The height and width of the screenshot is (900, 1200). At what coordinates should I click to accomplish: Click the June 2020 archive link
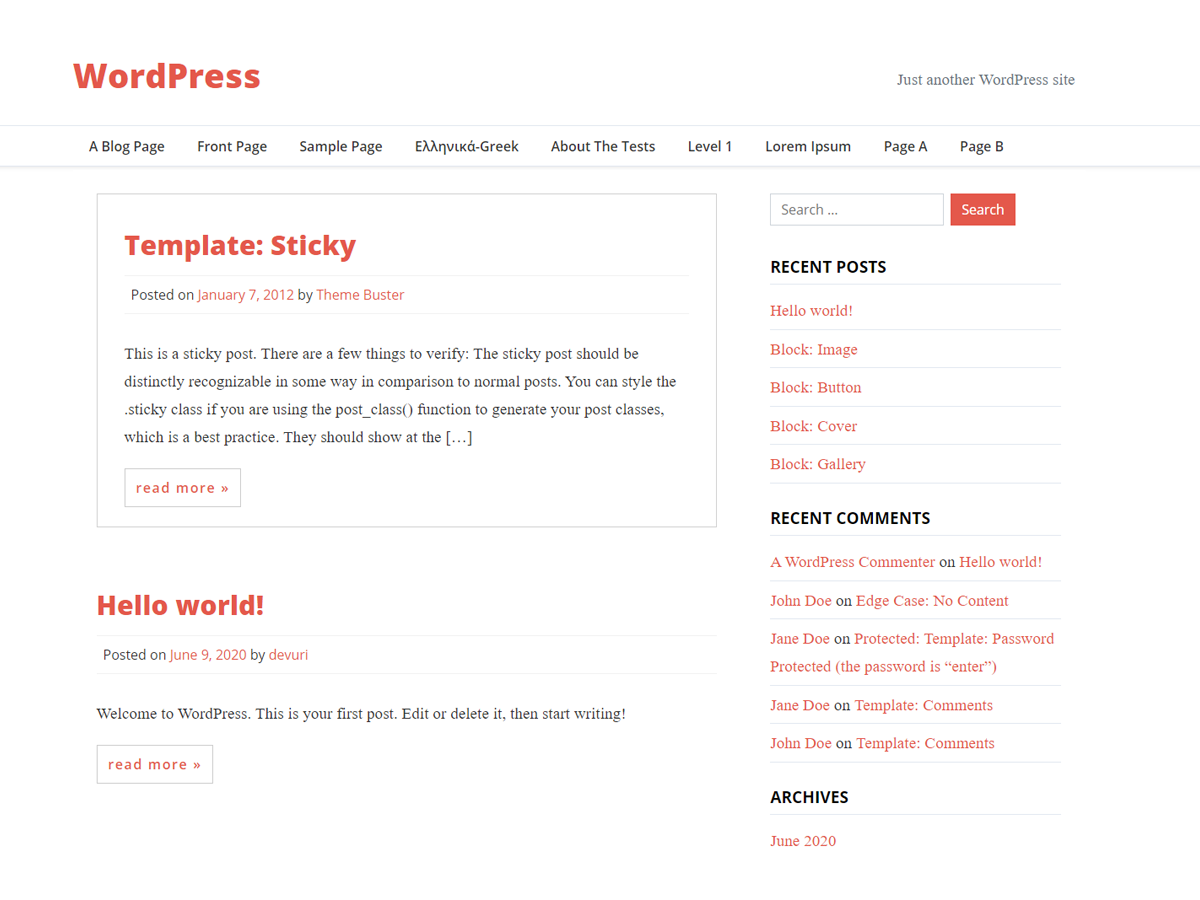point(802,840)
